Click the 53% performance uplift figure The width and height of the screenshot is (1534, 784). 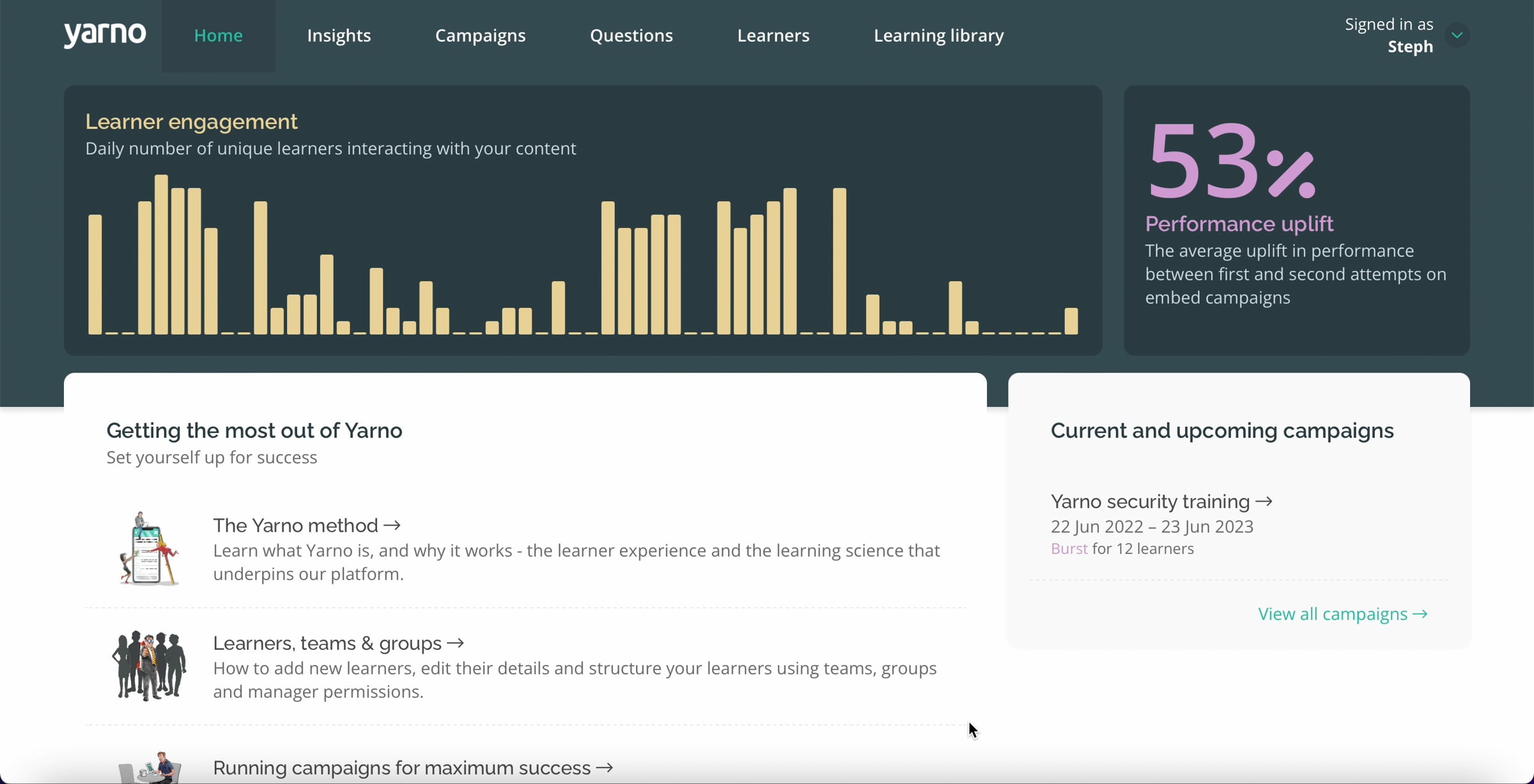[x=1231, y=160]
